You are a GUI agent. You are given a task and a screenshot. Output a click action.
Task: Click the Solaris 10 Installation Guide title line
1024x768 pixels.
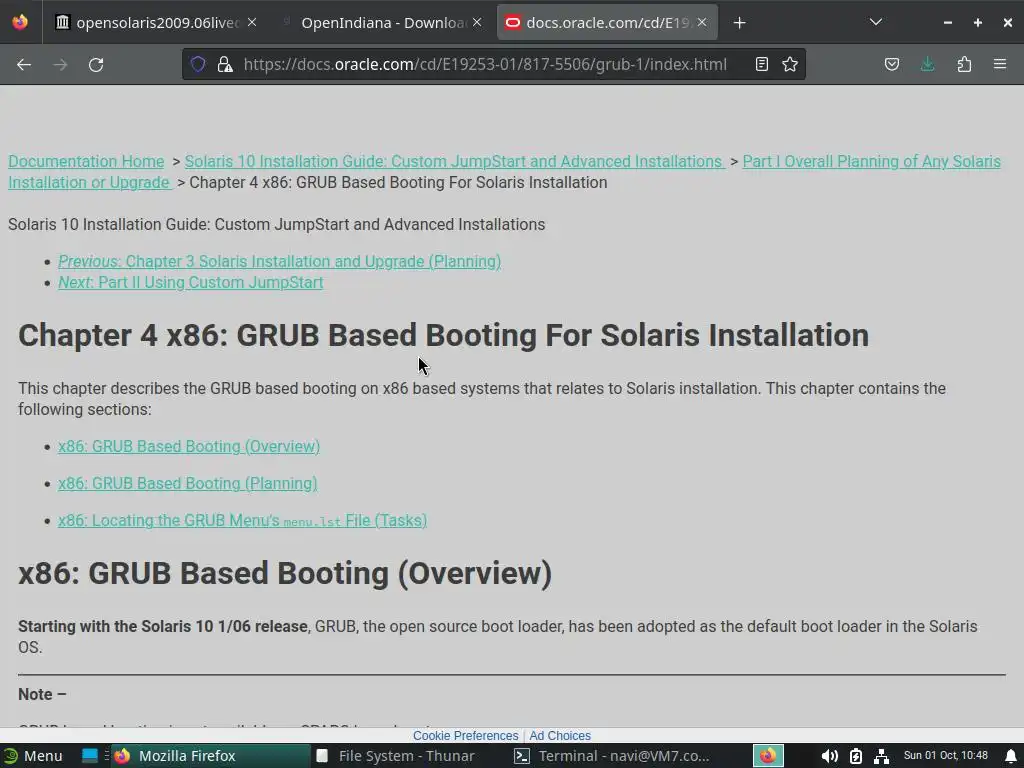coord(276,224)
